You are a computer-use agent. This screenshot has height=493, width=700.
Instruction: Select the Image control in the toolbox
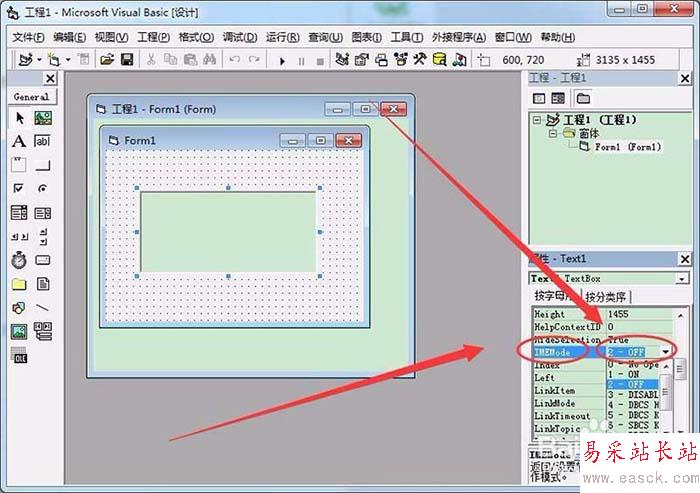point(19,331)
